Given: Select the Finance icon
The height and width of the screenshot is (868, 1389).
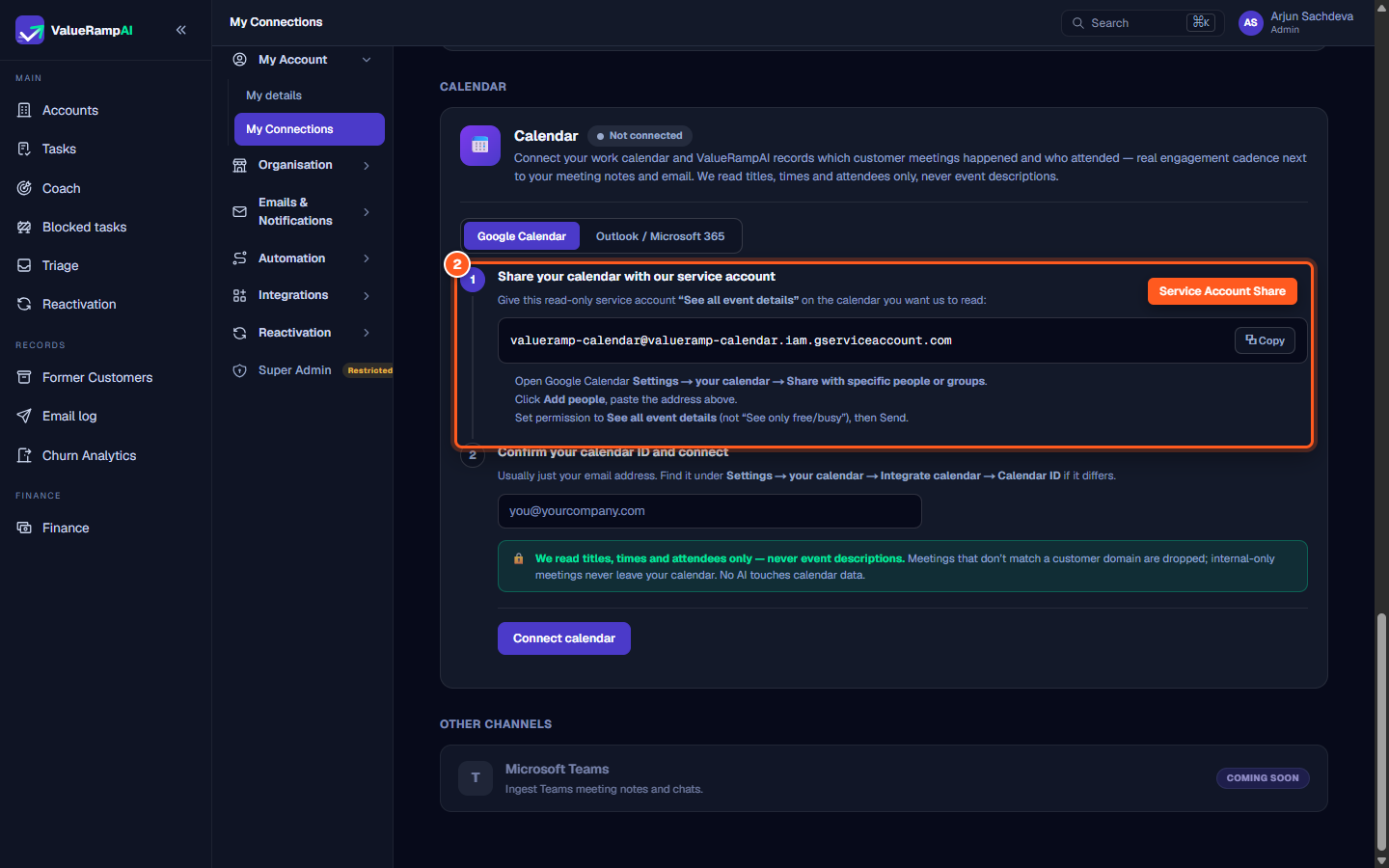Looking at the screenshot, I should click(24, 528).
